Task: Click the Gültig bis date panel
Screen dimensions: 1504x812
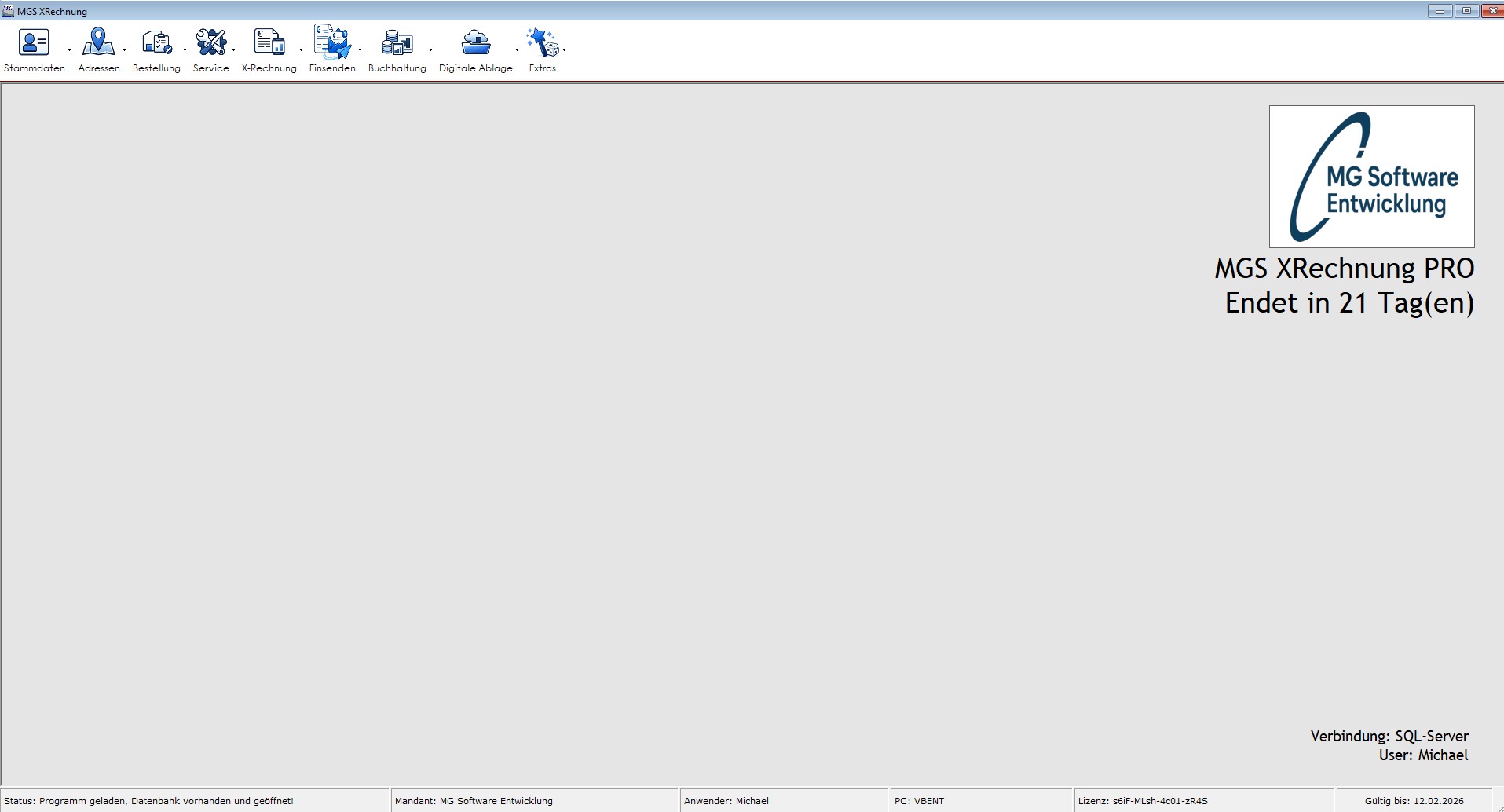Action: (1414, 801)
